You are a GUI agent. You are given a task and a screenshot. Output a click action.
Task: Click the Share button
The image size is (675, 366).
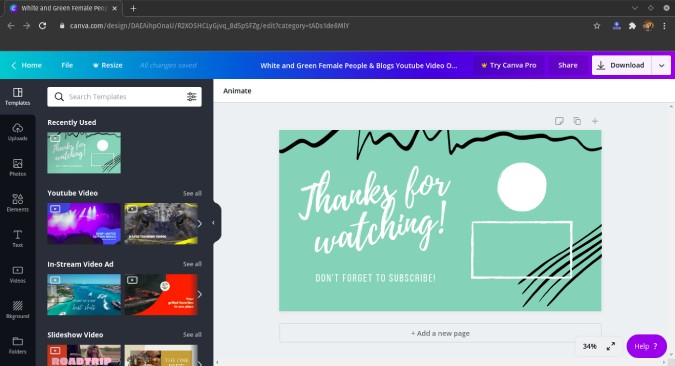point(567,65)
